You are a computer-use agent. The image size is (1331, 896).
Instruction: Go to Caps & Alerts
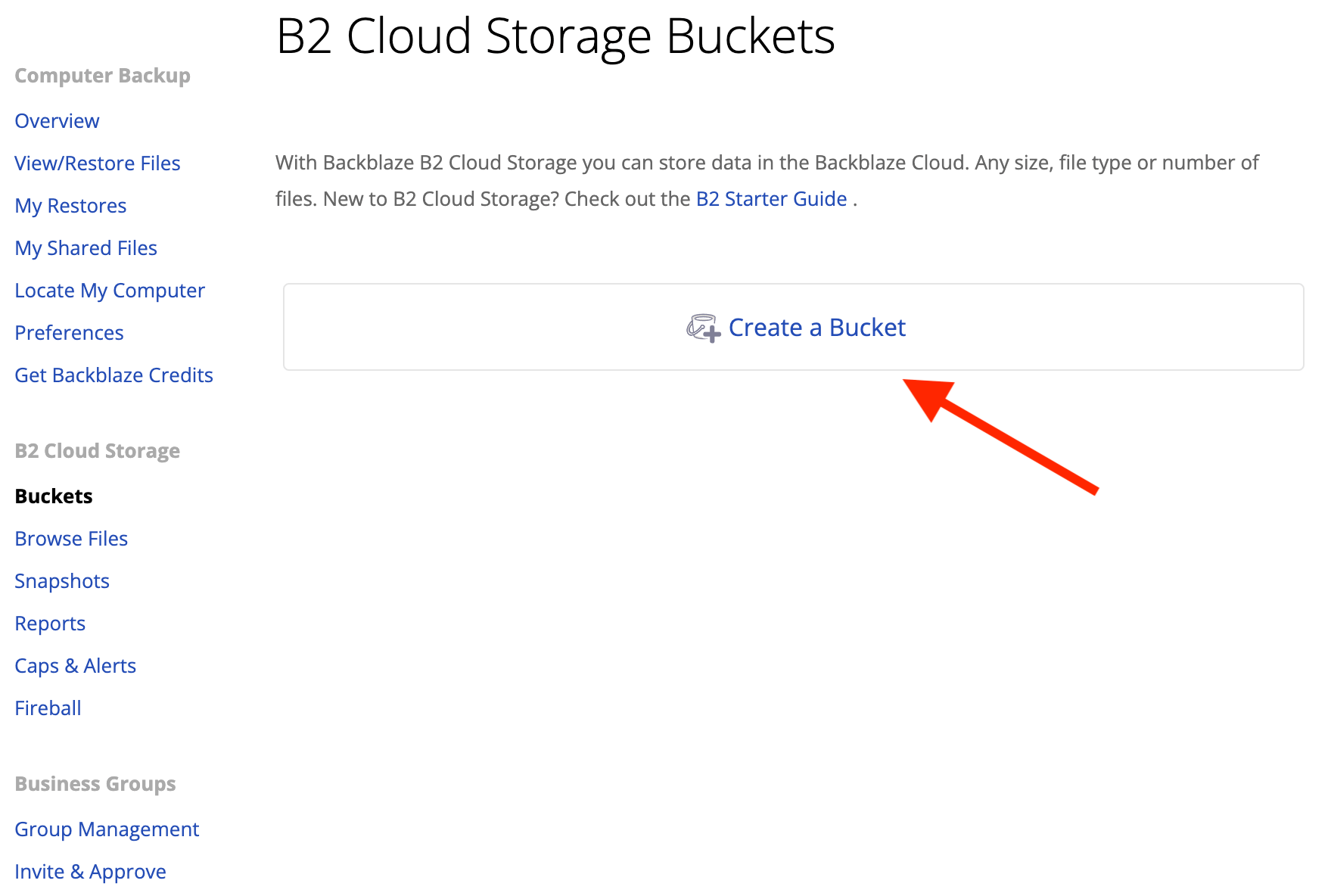point(75,665)
